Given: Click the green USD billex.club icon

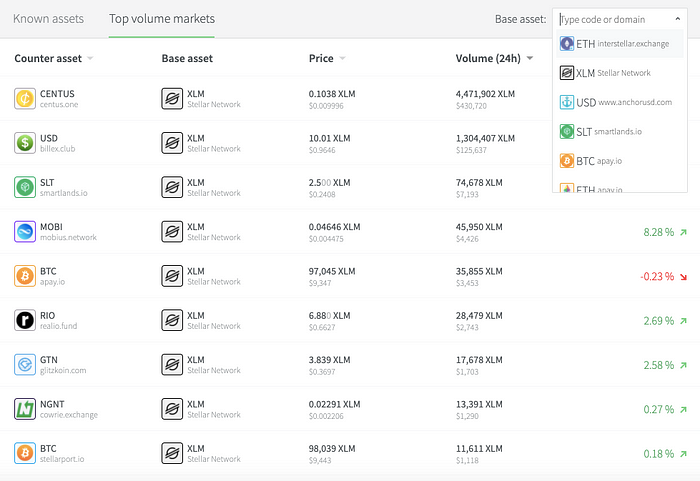Looking at the screenshot, I should (25, 143).
